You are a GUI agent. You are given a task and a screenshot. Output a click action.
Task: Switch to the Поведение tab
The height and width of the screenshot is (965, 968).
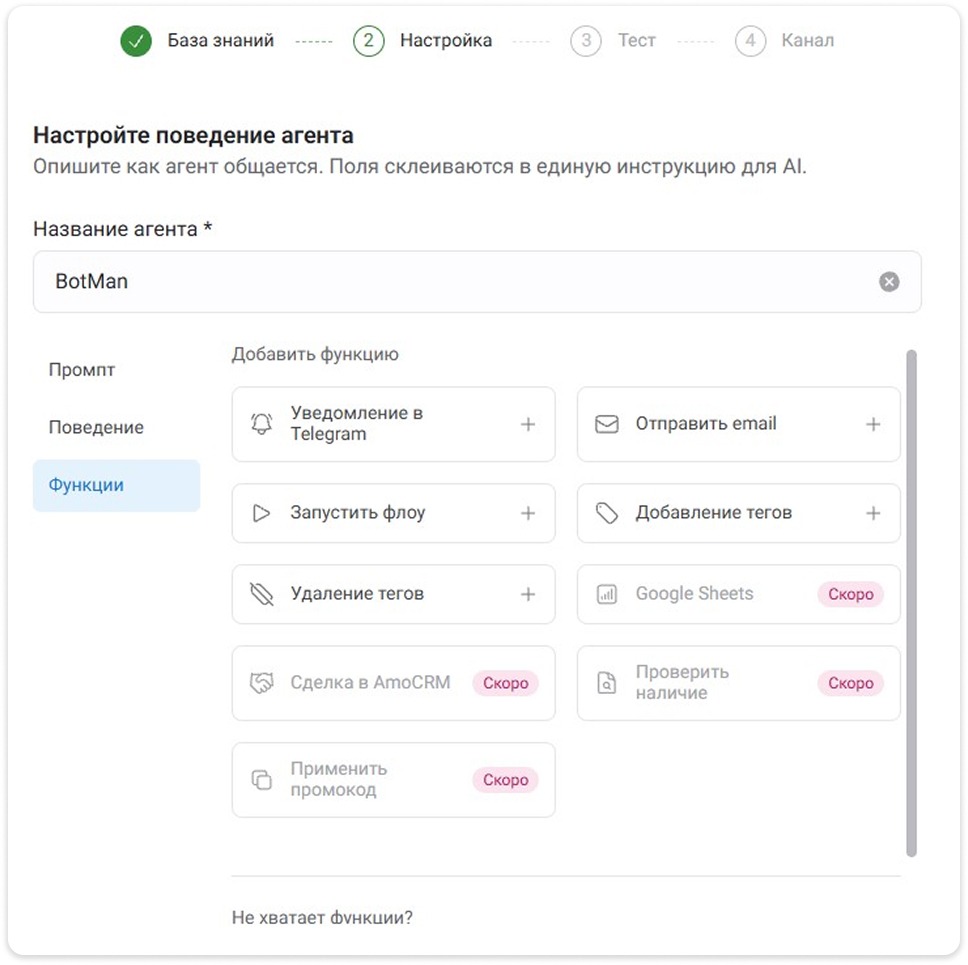pos(96,428)
